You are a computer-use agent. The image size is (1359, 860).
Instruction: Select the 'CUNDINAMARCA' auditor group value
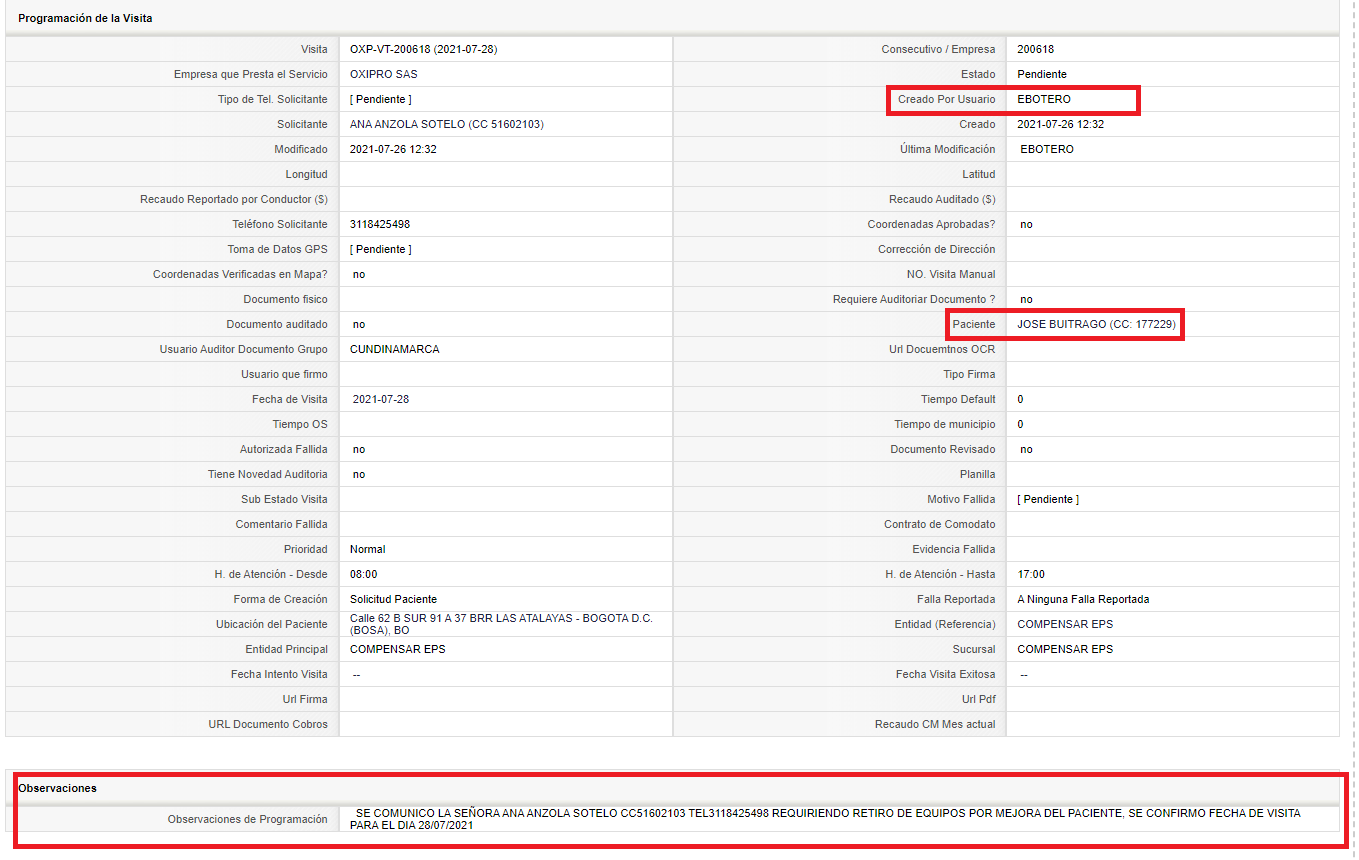click(x=394, y=349)
